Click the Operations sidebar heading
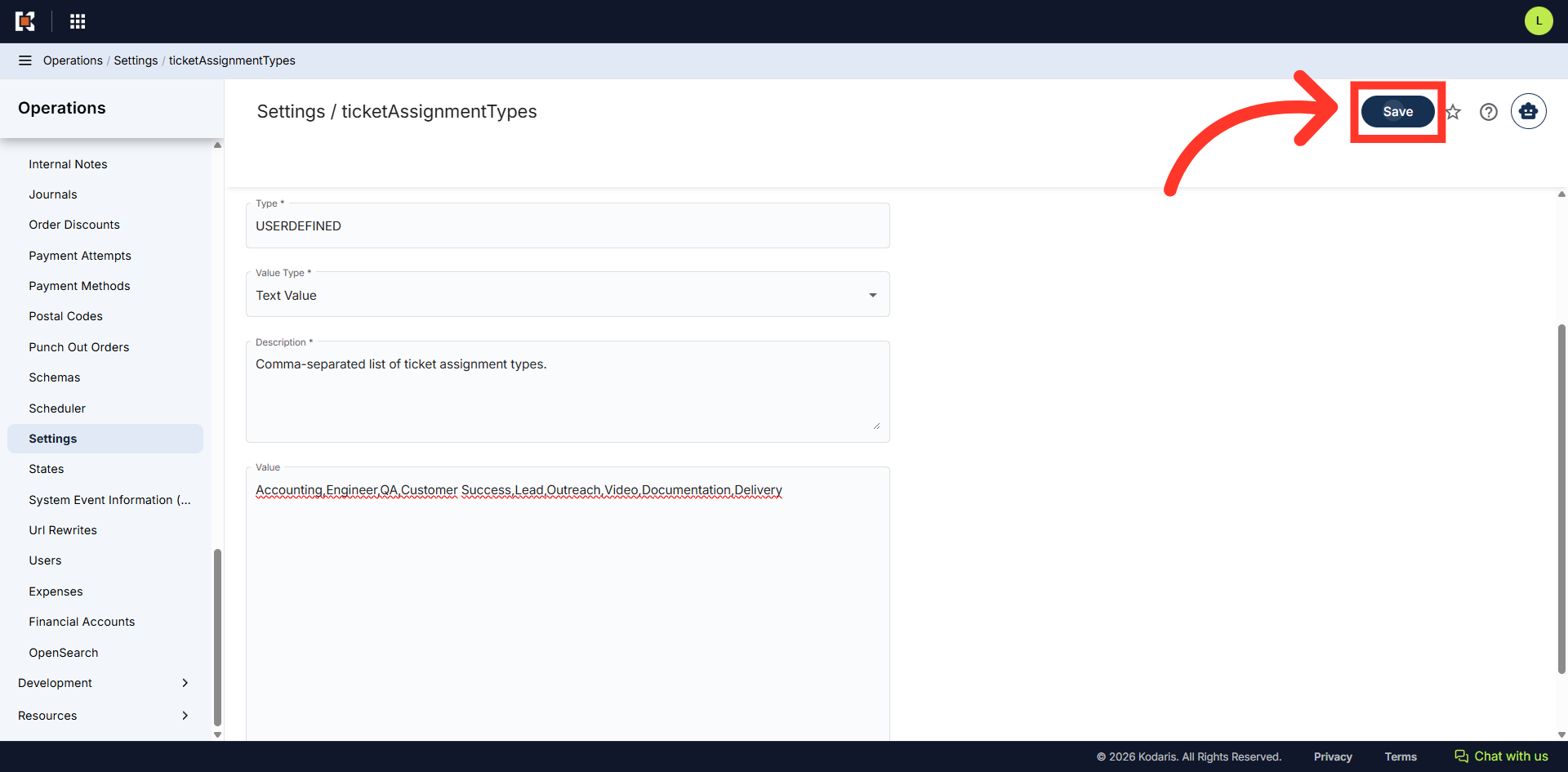 (x=62, y=108)
